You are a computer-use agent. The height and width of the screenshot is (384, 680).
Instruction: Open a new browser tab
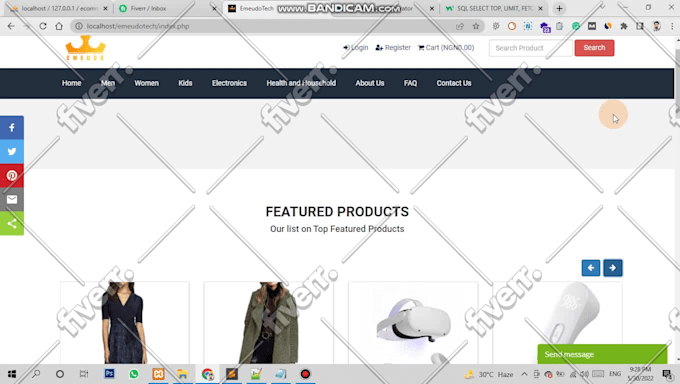coord(559,8)
